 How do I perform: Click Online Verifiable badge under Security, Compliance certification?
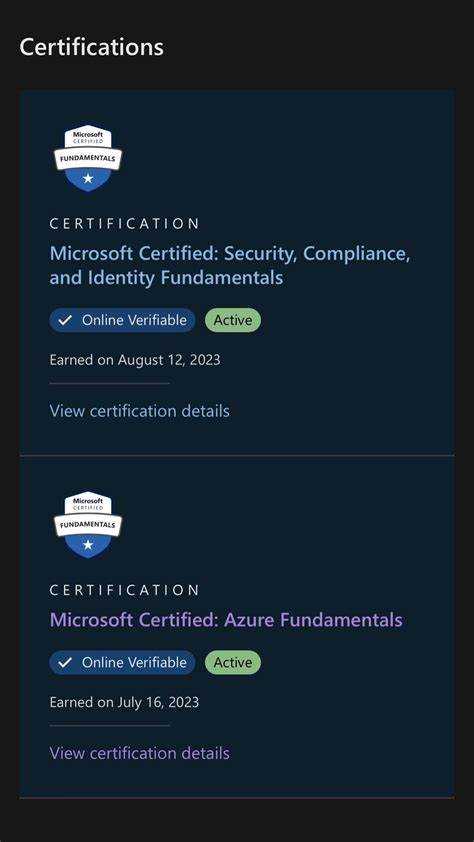(122, 320)
